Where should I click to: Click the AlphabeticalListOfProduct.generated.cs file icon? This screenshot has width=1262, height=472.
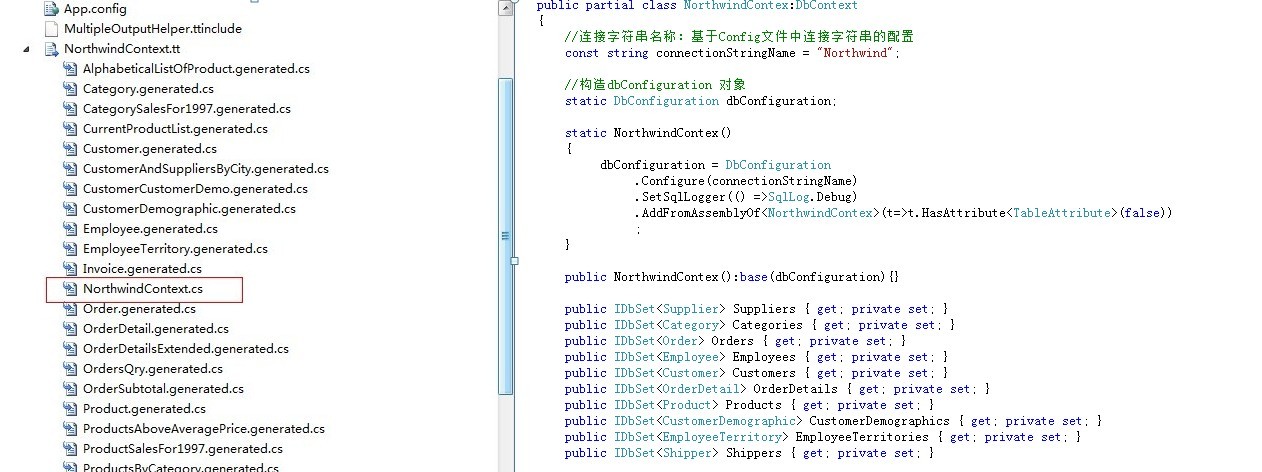pos(70,69)
